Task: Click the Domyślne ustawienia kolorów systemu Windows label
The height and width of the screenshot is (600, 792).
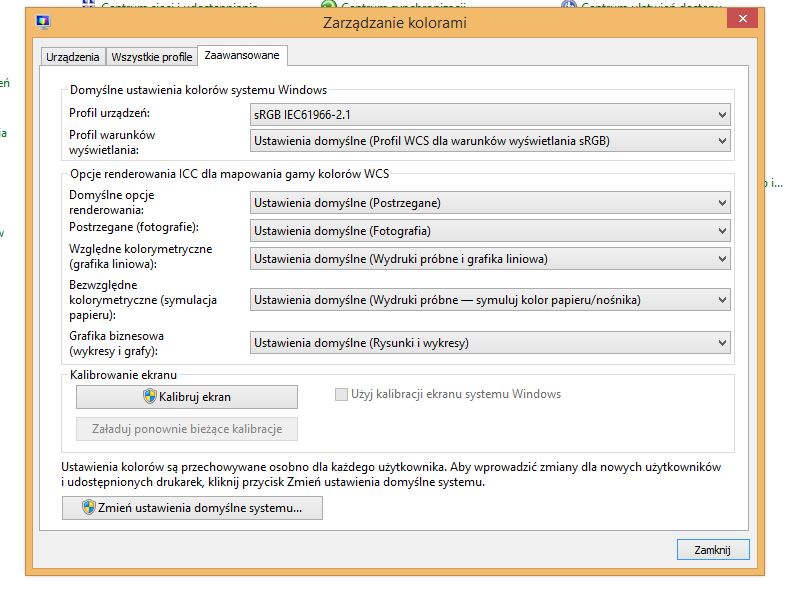Action: [199, 90]
